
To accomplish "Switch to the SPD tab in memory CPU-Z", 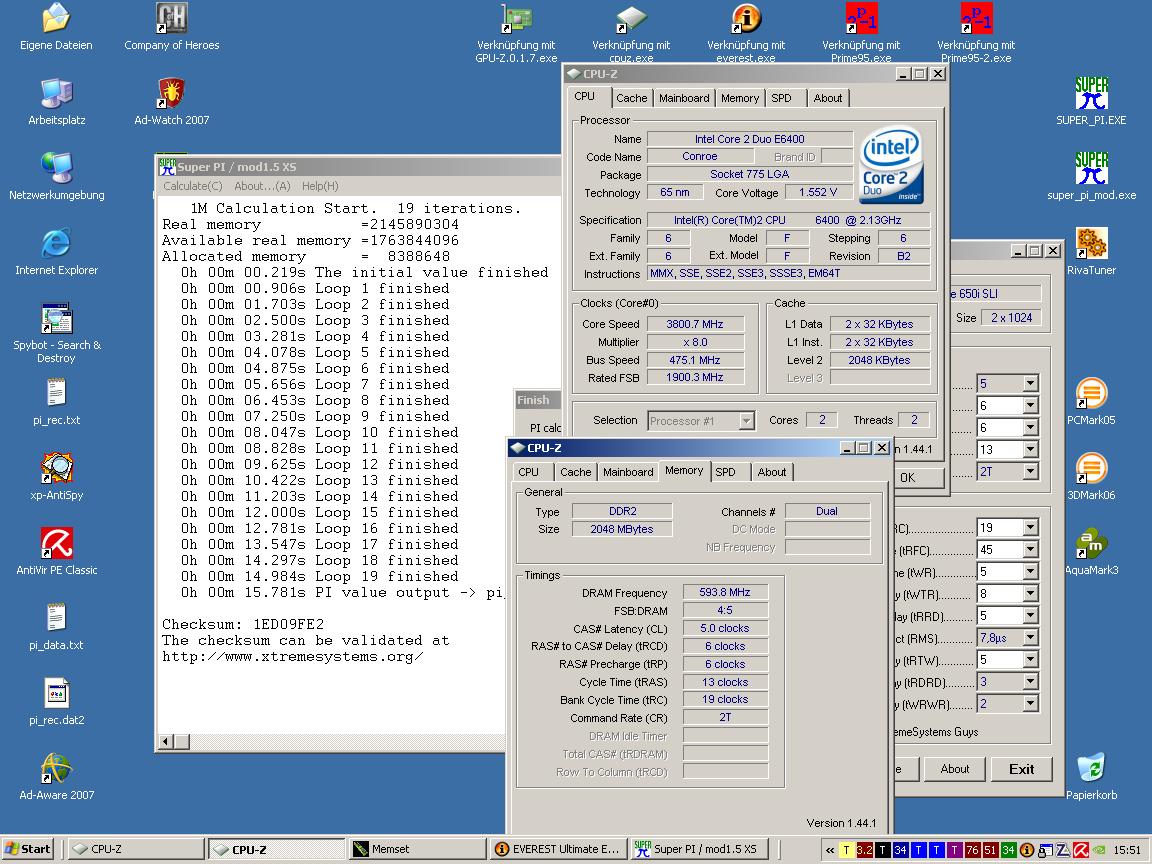I will point(726,472).
